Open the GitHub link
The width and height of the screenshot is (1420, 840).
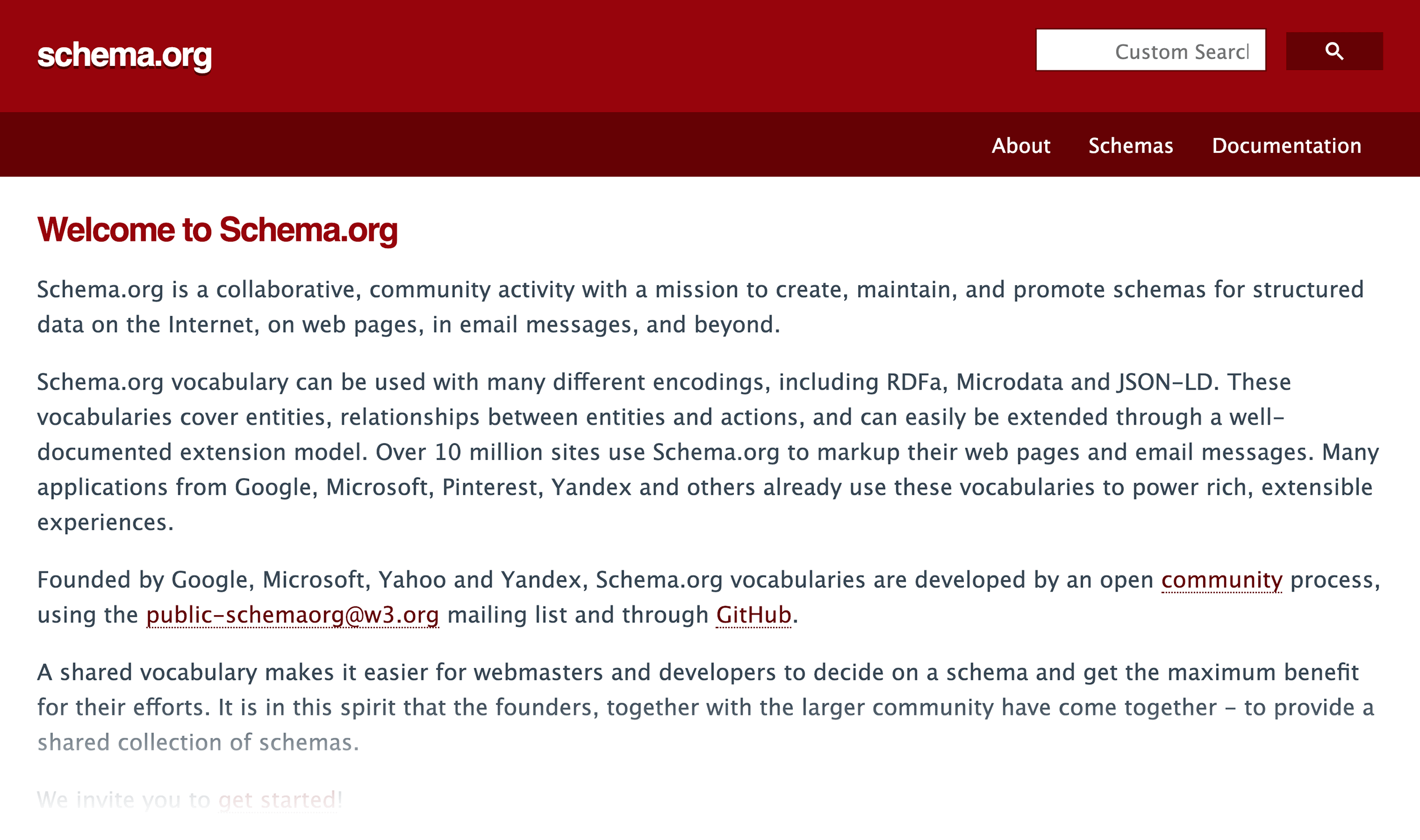click(753, 615)
